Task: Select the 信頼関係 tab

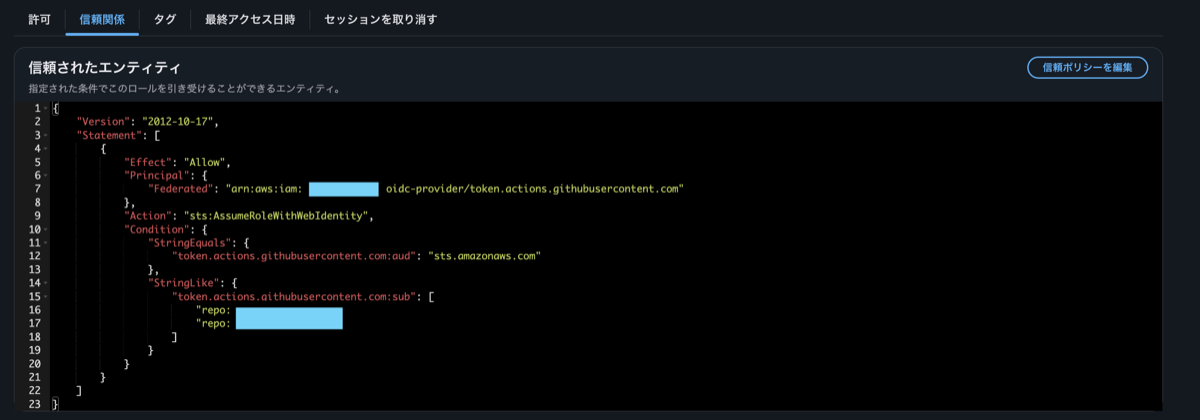Action: click(x=102, y=19)
